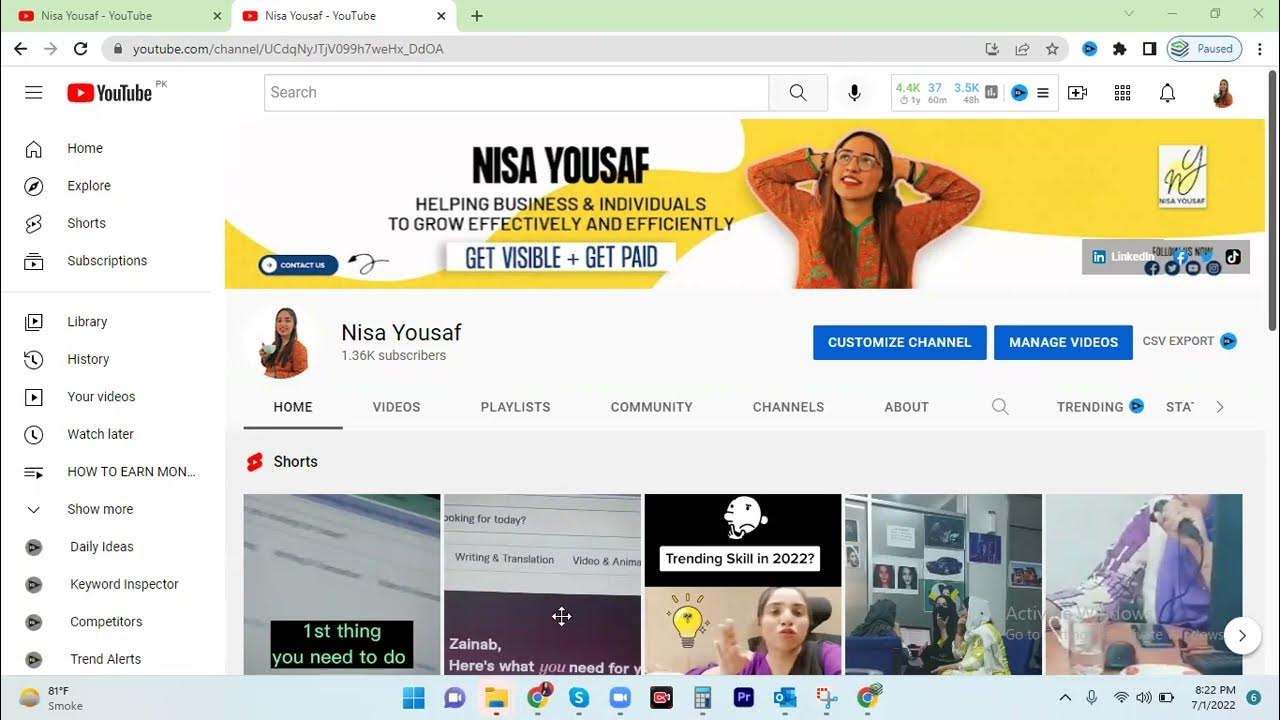
Task: Open the Create video camera icon
Action: 1077,93
